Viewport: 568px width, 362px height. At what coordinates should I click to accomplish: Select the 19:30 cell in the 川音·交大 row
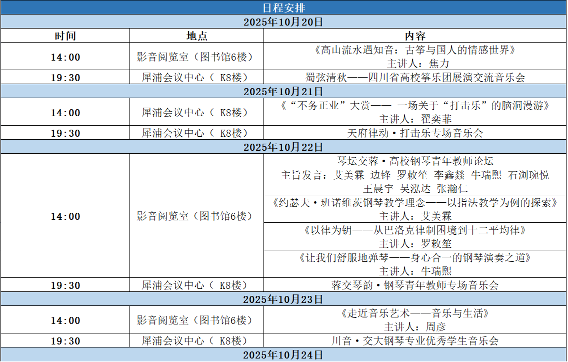click(x=65, y=341)
